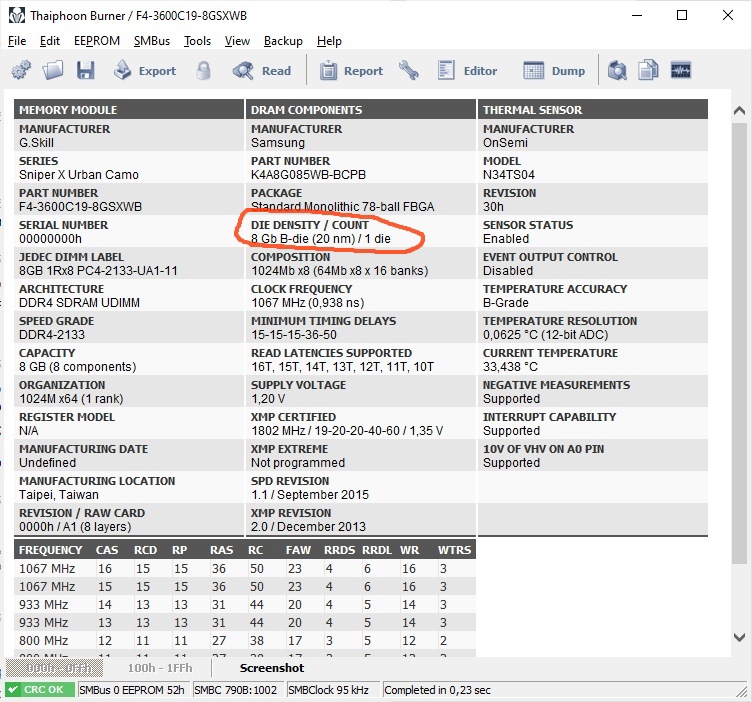The height and width of the screenshot is (702, 752).
Task: Click the scrollbar down arrow
Action: click(739, 637)
